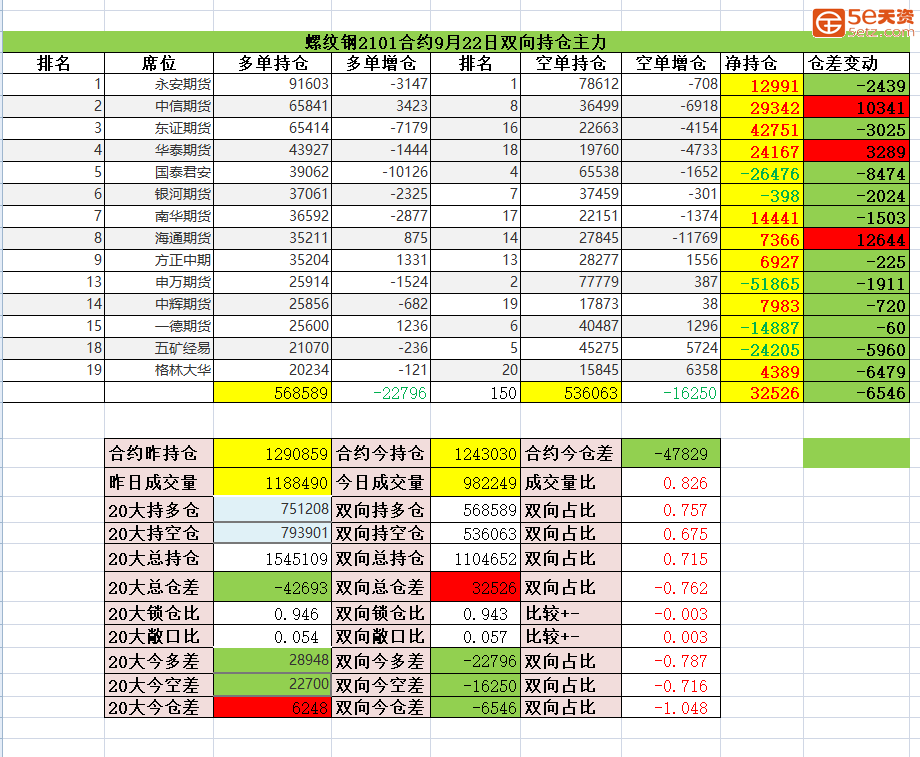Click green cell 28948
Image resolution: width=920 pixels, height=757 pixels.
tap(273, 661)
